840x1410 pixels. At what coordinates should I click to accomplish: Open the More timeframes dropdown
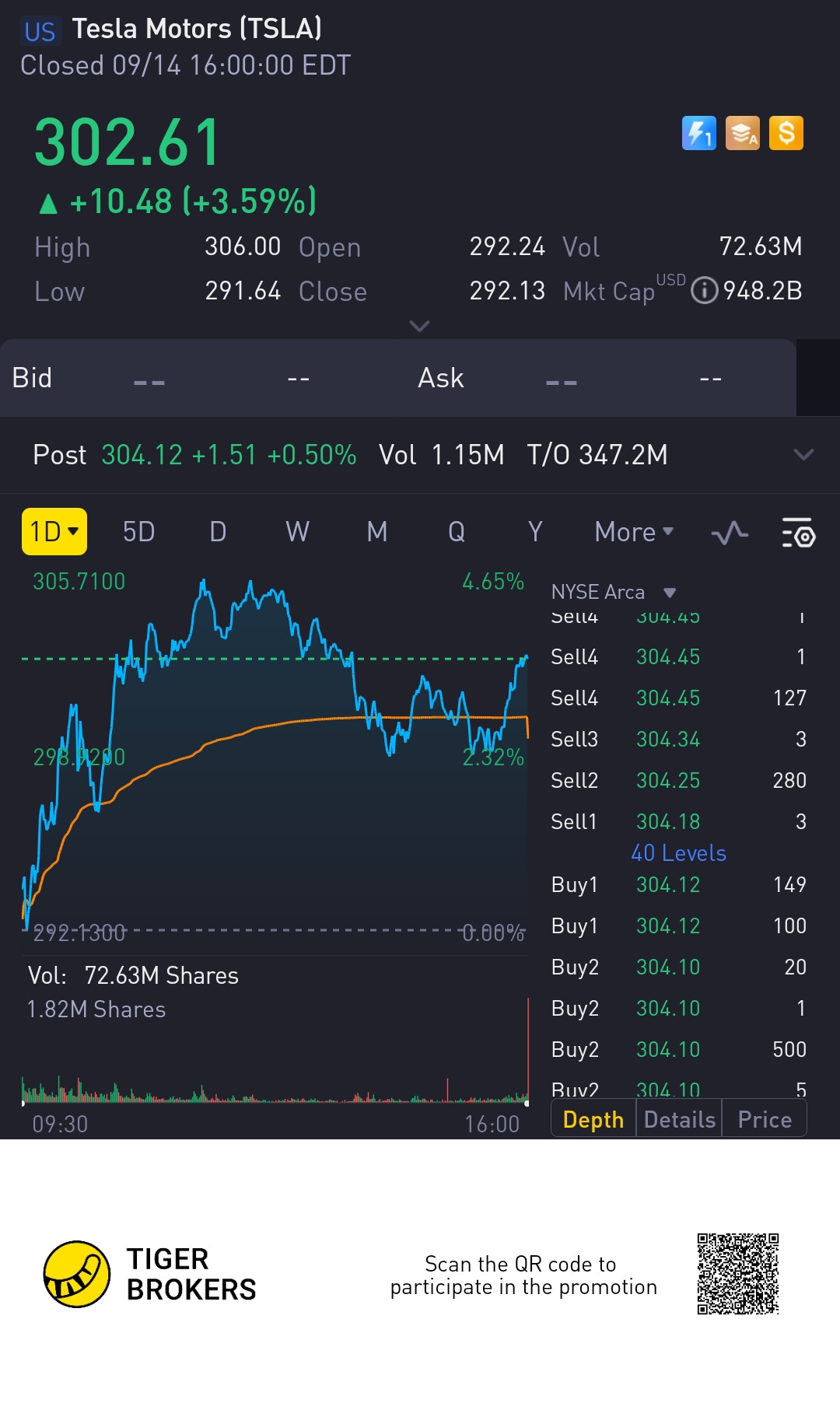[x=633, y=532]
